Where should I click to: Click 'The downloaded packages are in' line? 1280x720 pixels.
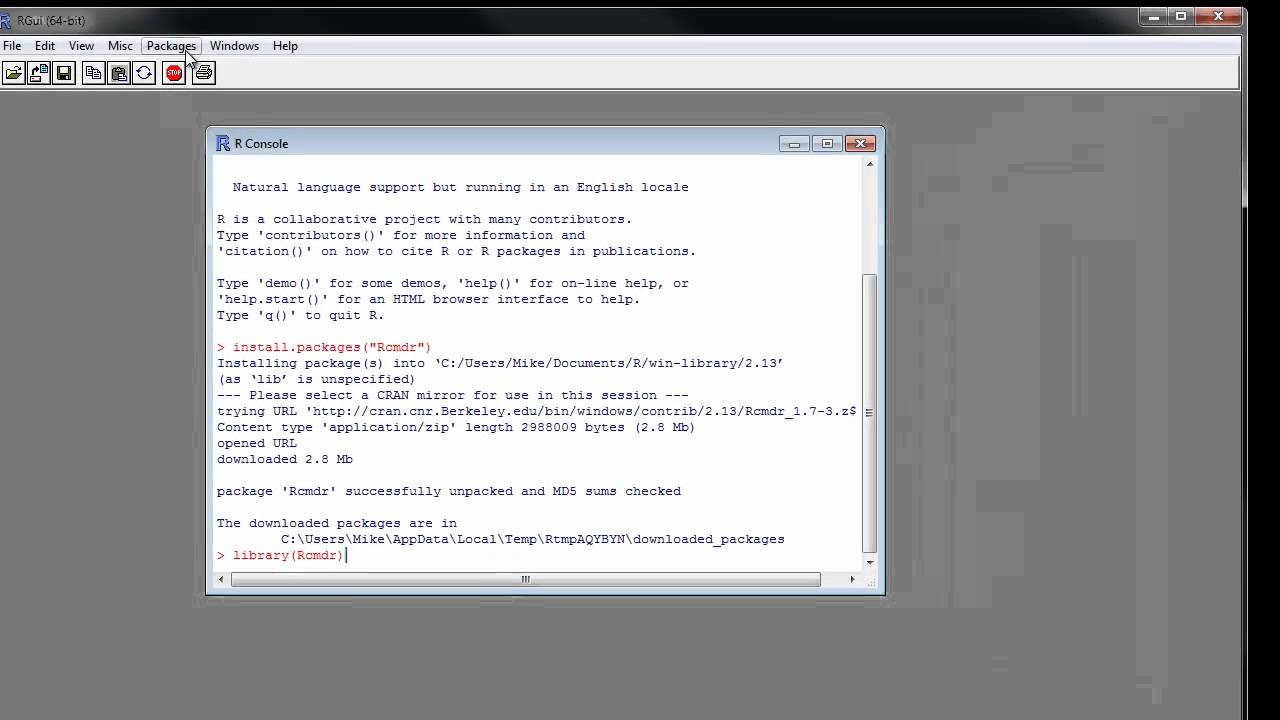pos(337,523)
